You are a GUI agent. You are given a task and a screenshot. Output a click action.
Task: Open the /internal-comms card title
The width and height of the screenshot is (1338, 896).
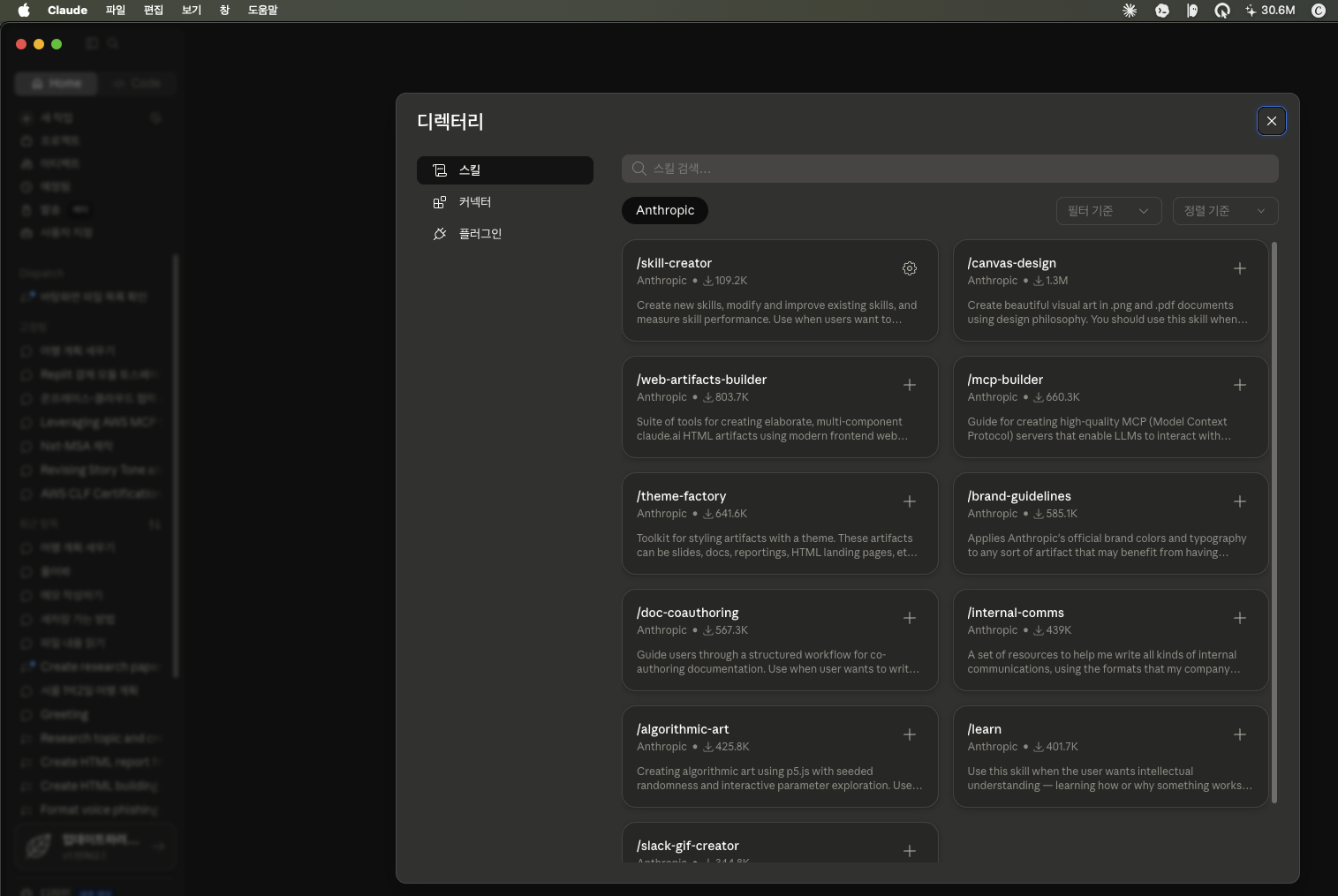click(1016, 613)
